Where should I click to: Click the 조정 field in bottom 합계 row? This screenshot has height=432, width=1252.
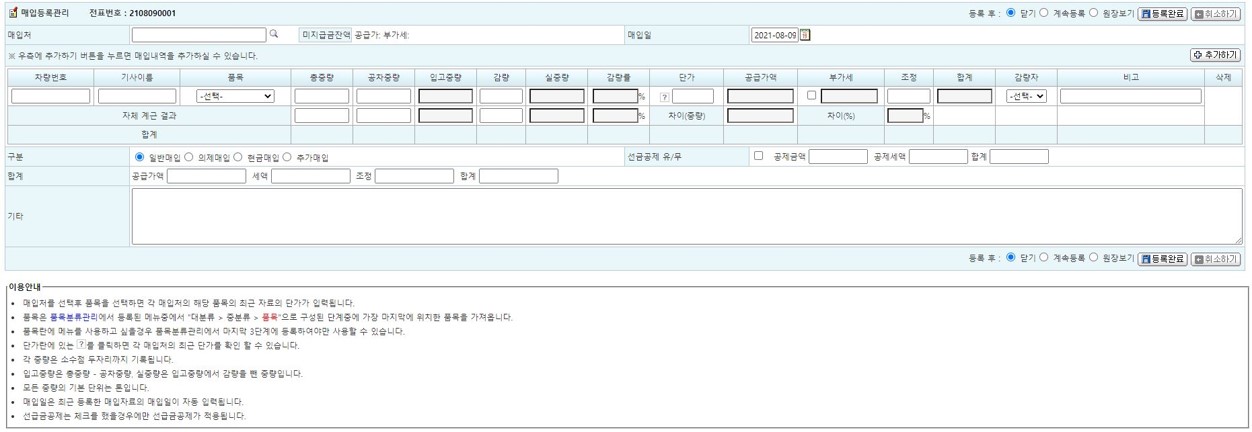tap(415, 177)
